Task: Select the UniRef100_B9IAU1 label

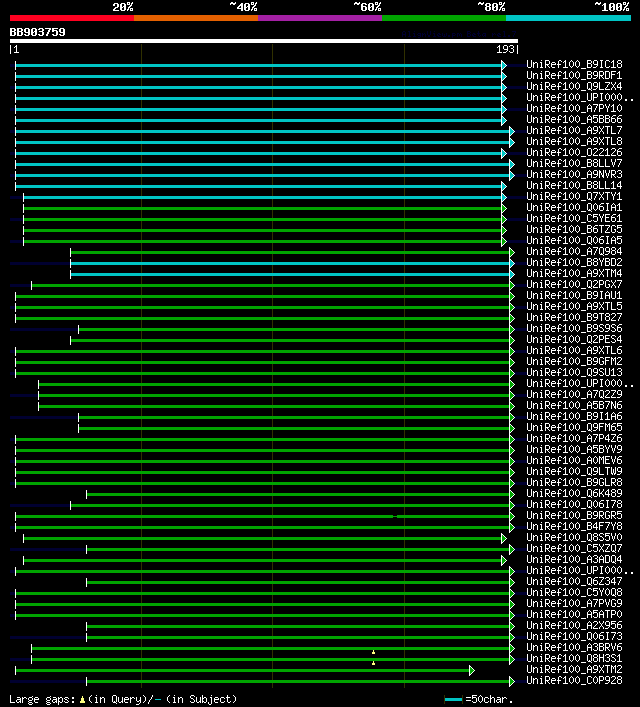Action: pyautogui.click(x=574, y=295)
